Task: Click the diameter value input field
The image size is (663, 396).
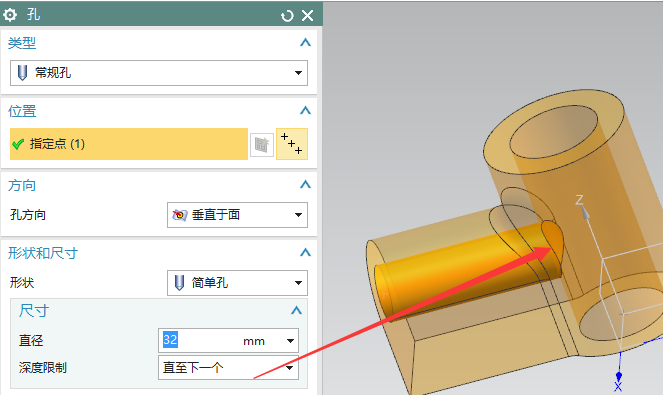Action: (x=199, y=340)
